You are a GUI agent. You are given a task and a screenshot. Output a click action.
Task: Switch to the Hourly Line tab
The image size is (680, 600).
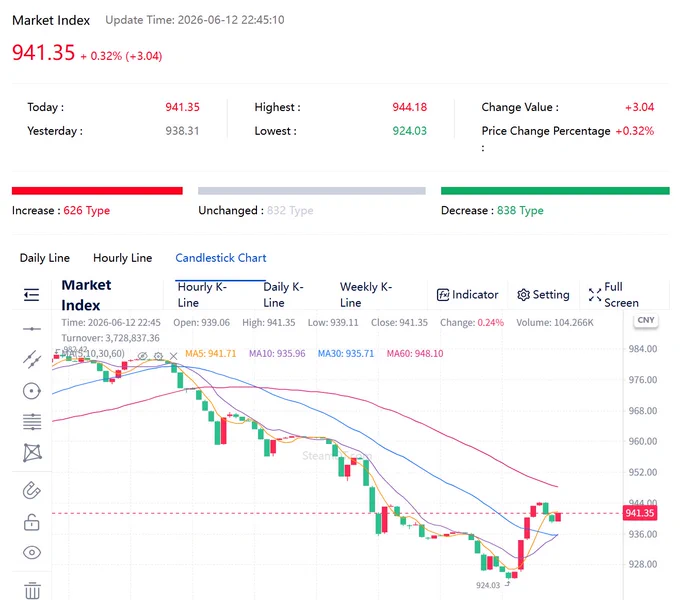(x=123, y=258)
